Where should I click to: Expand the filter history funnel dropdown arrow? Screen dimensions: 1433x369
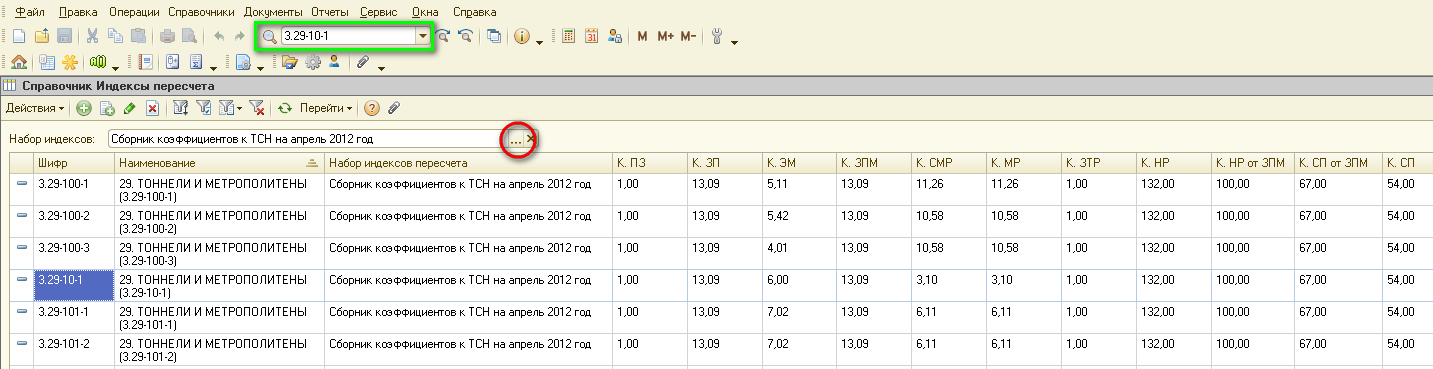click(240, 108)
